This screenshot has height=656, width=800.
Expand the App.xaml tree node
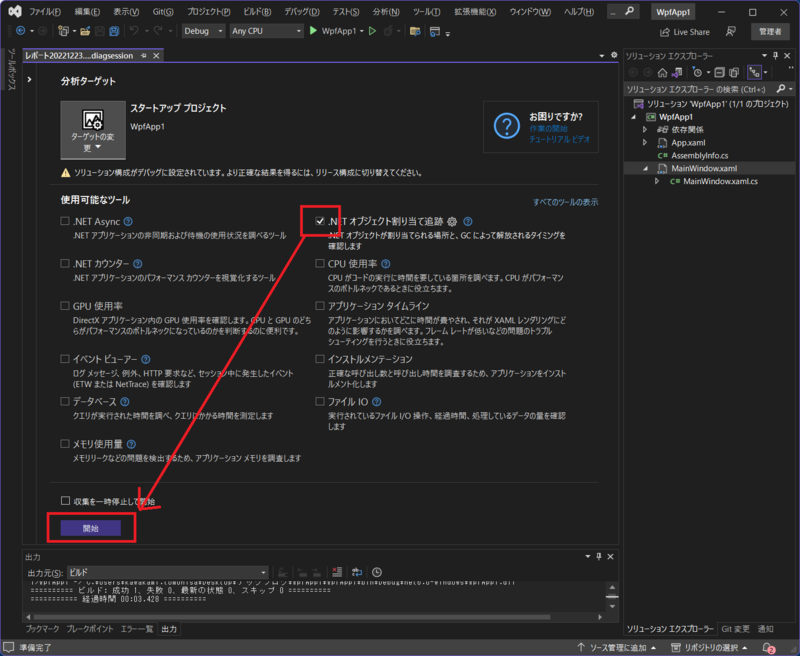[645, 142]
